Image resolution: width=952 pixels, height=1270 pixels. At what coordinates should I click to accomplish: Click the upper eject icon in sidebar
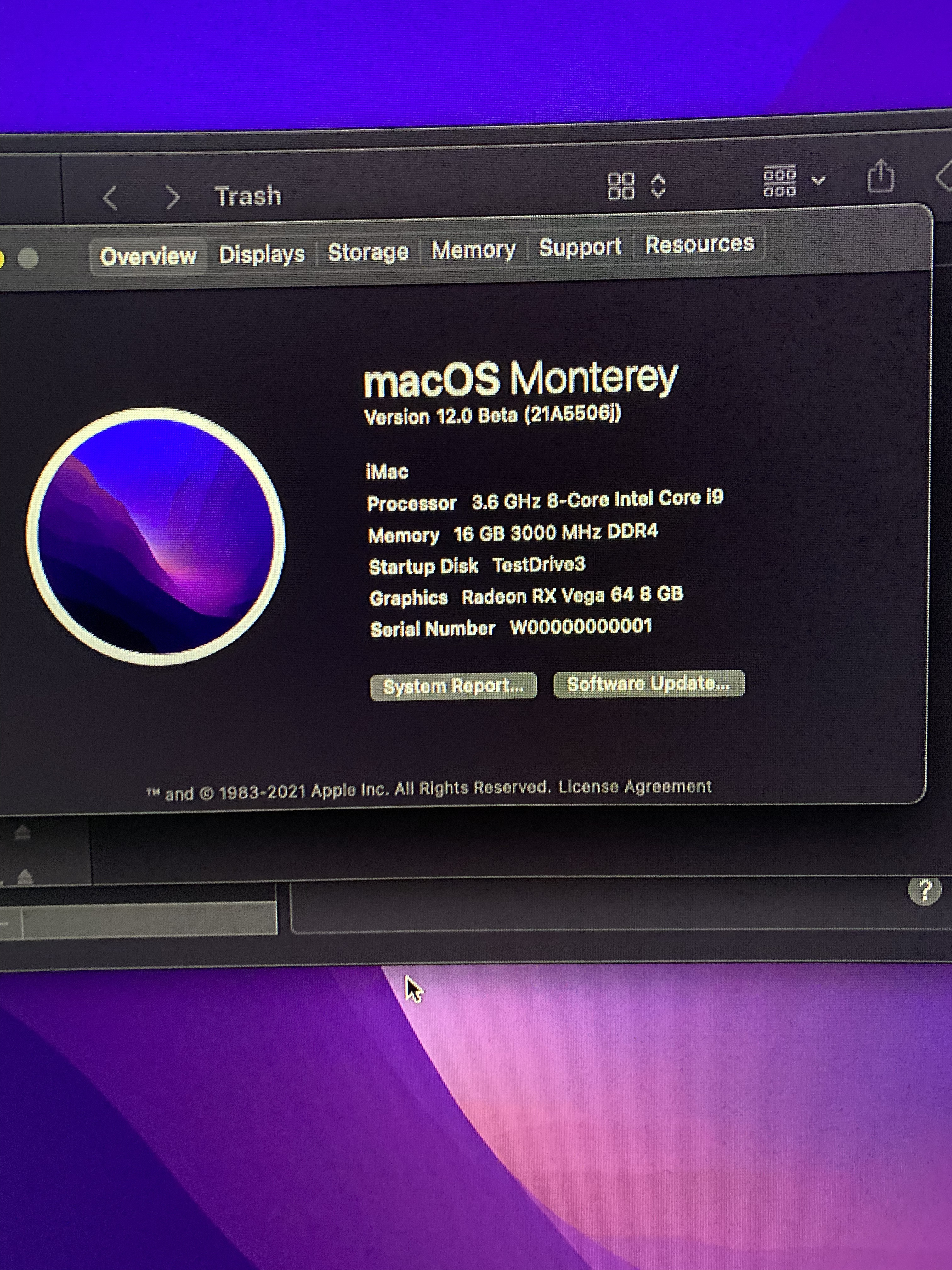(22, 832)
